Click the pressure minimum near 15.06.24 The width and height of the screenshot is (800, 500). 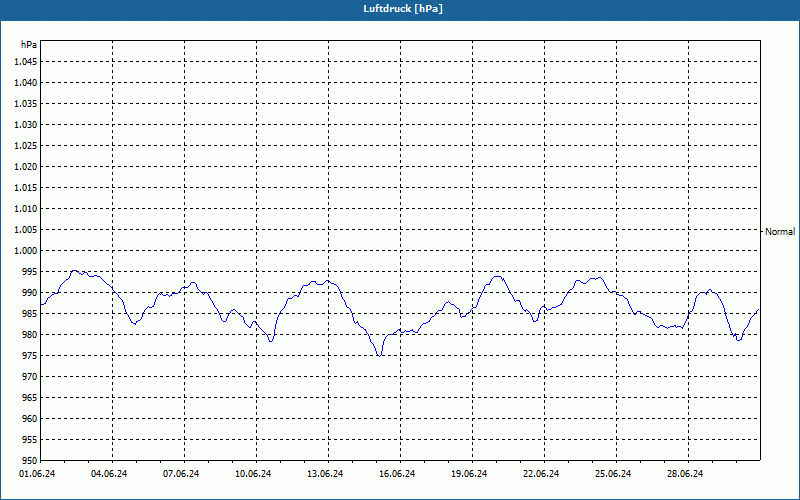coord(379,355)
